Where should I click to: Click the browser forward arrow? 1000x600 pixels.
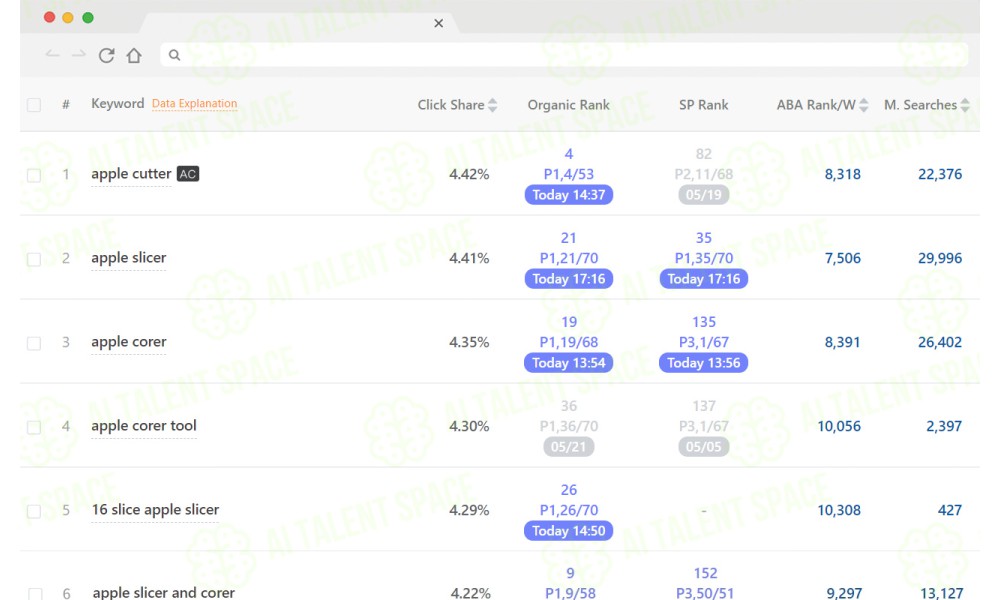(78, 55)
